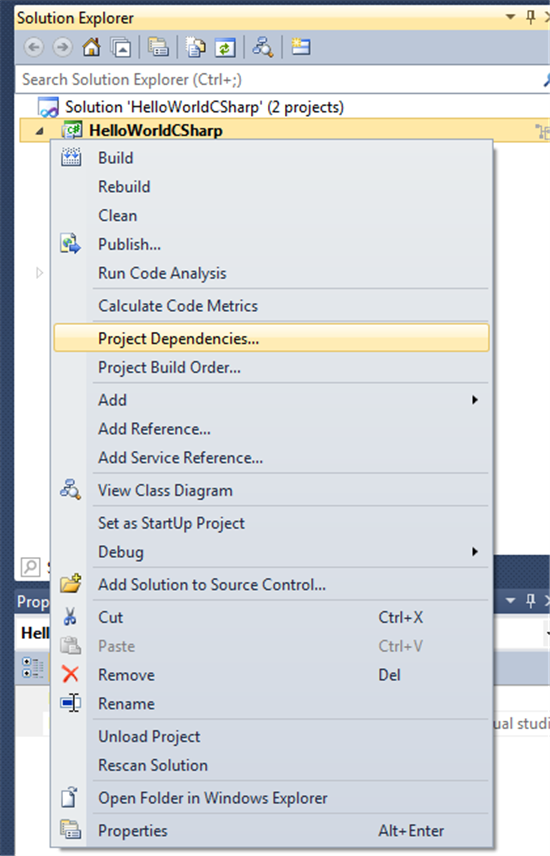Click the Show All Files toolbar icon

196,47
